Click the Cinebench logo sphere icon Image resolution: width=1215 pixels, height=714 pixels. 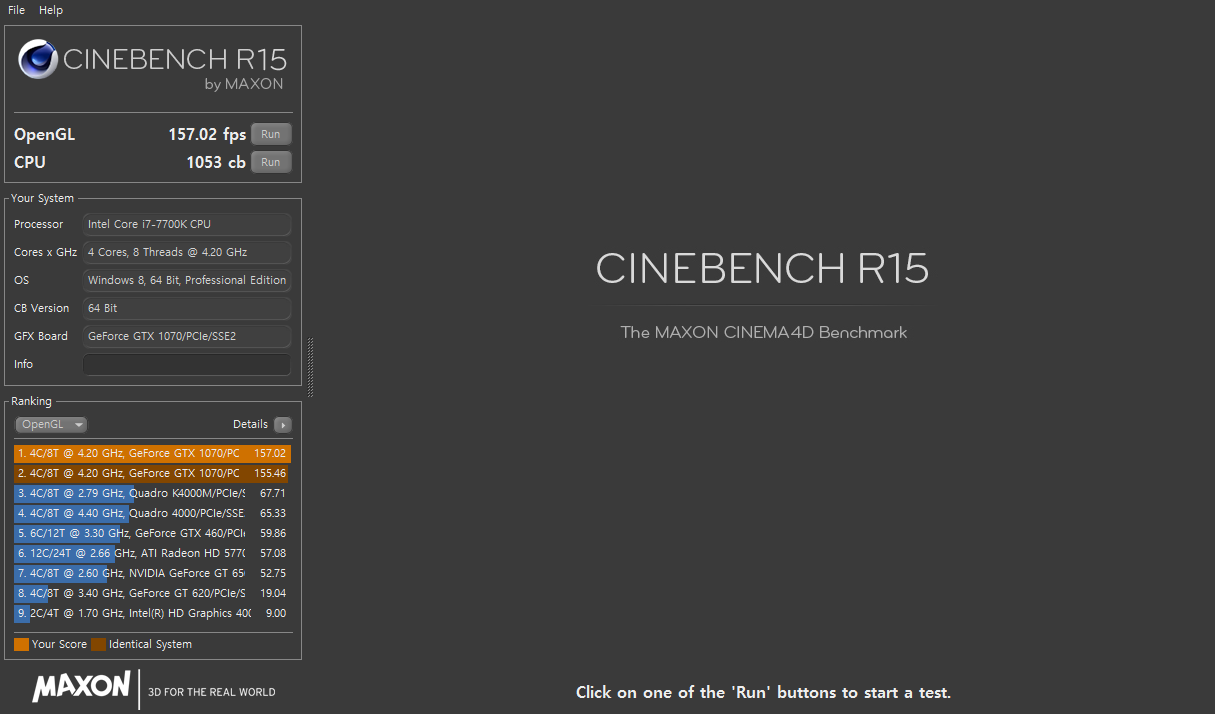click(x=38, y=59)
